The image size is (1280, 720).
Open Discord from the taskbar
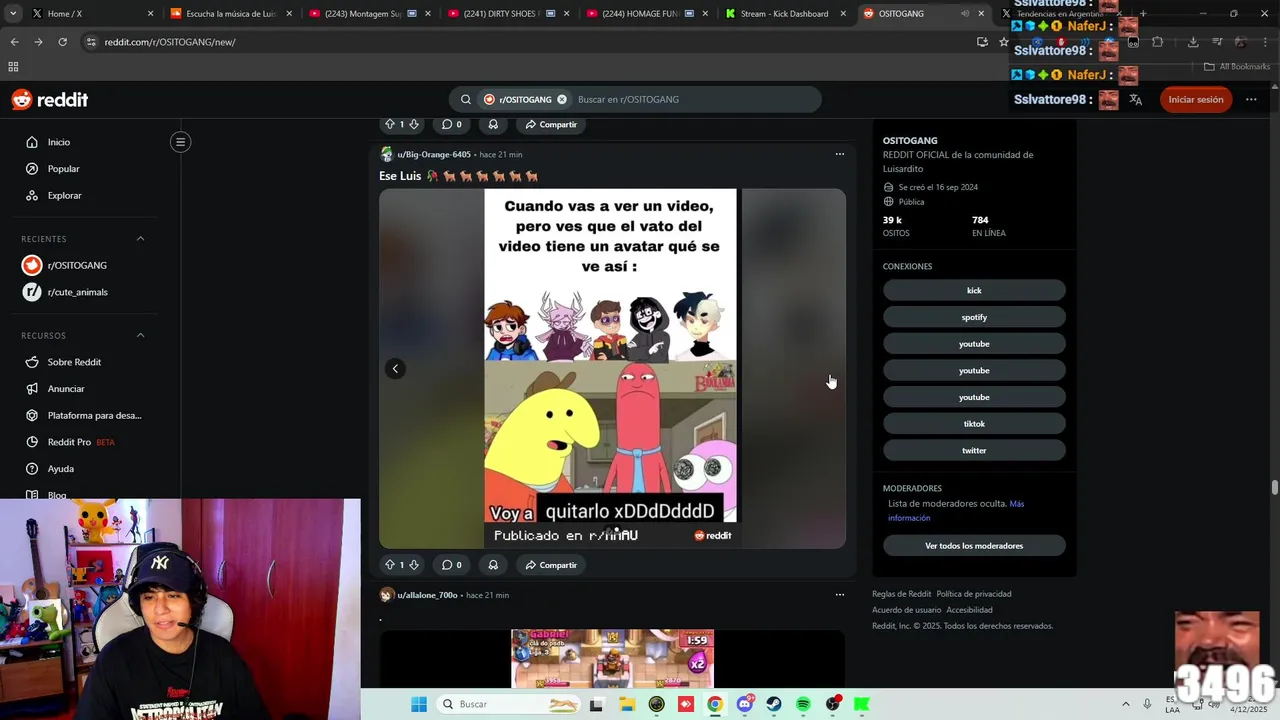744,704
